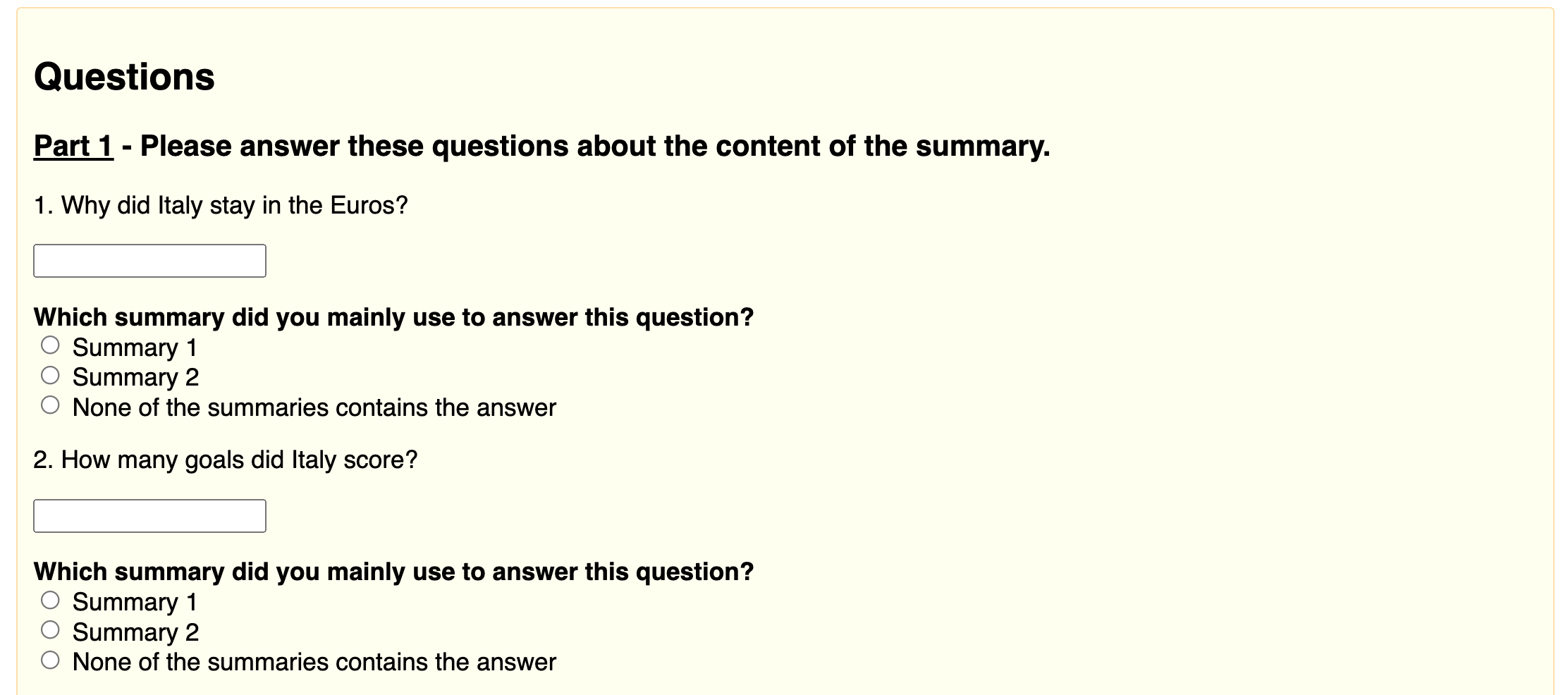Screen dimensions: 1568x695
Task: Click the 'Summary 1' label under question 2
Action: [135, 602]
